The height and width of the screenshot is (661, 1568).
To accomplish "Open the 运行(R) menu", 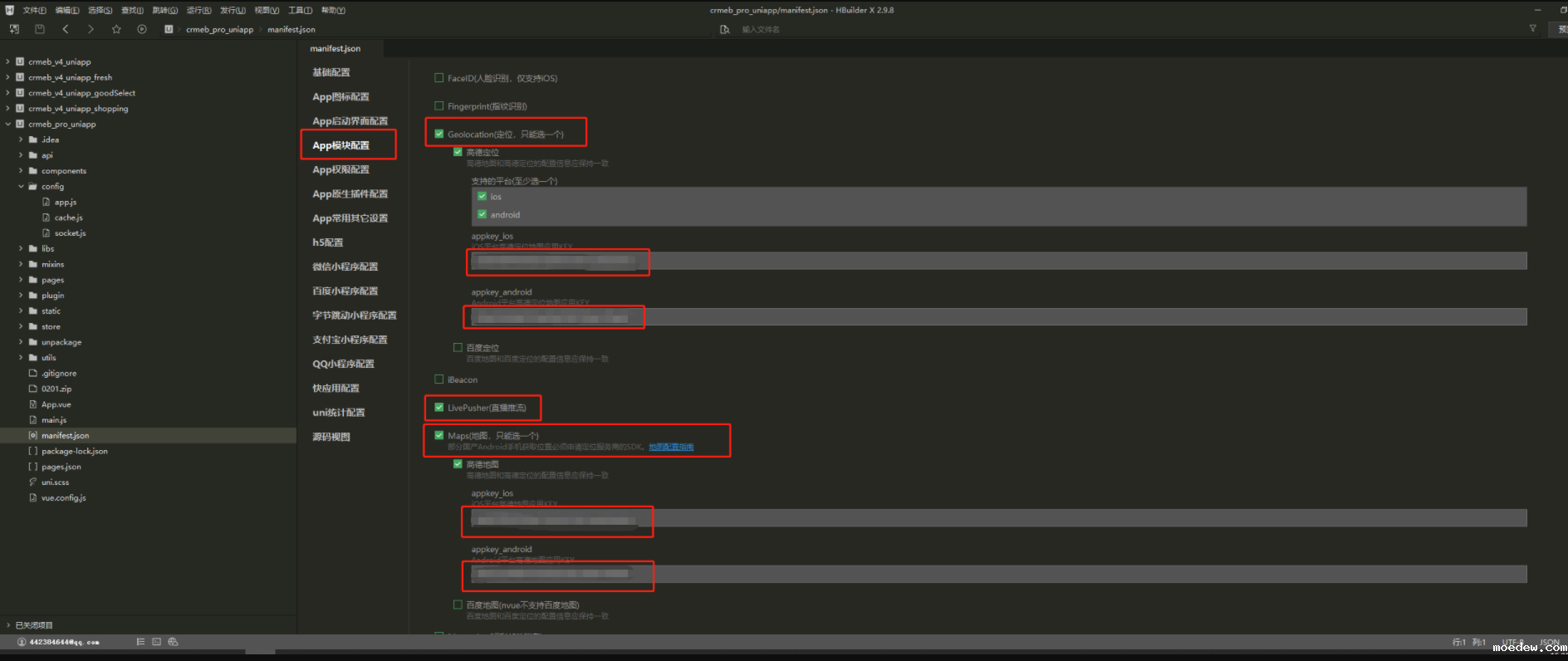I will pos(198,10).
